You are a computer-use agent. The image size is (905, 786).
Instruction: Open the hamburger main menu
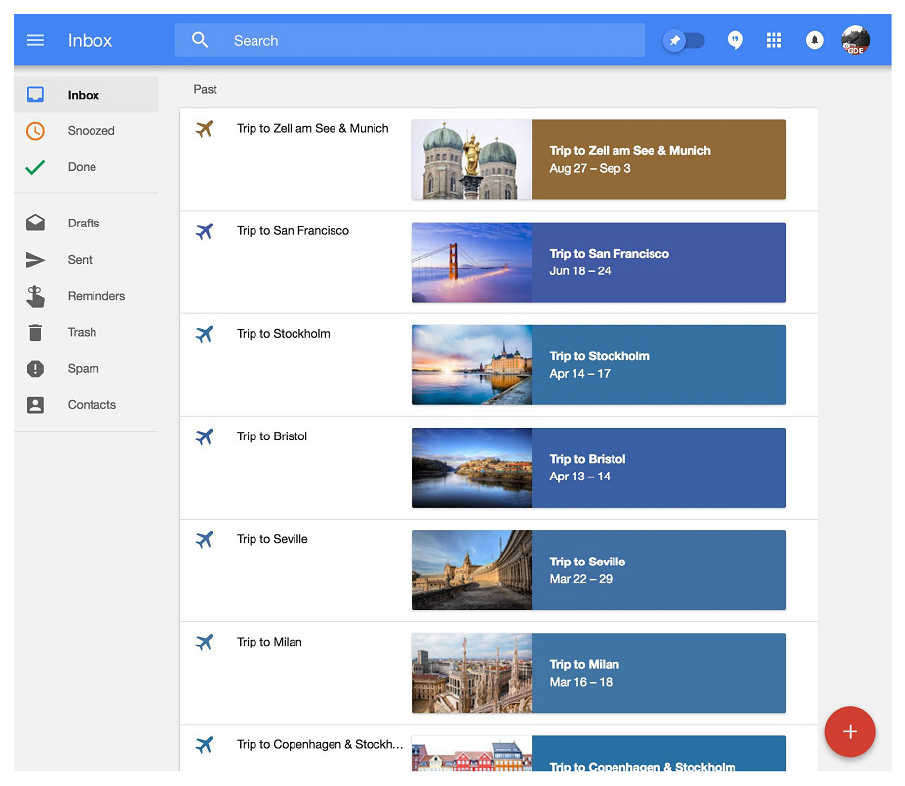(35, 40)
